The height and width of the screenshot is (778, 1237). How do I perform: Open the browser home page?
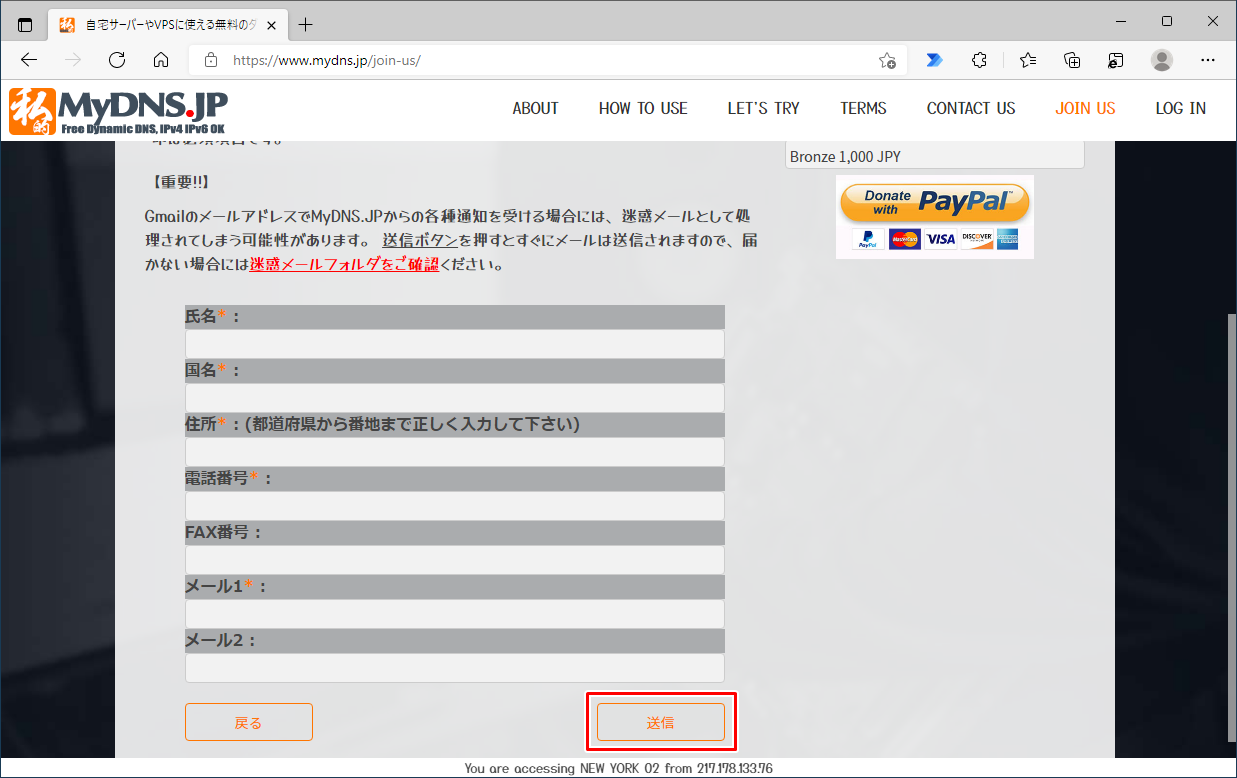pos(162,60)
